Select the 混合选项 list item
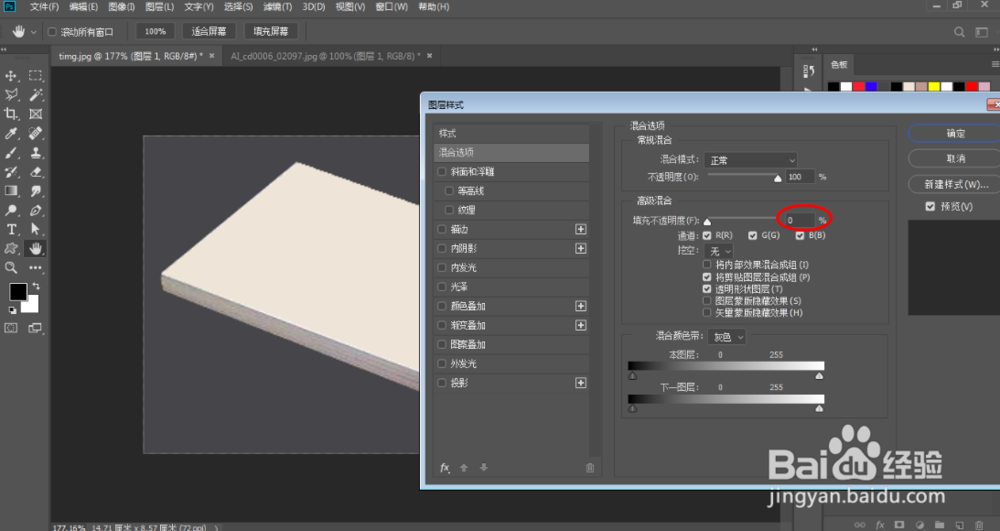This screenshot has height=531, width=1000. click(511, 152)
